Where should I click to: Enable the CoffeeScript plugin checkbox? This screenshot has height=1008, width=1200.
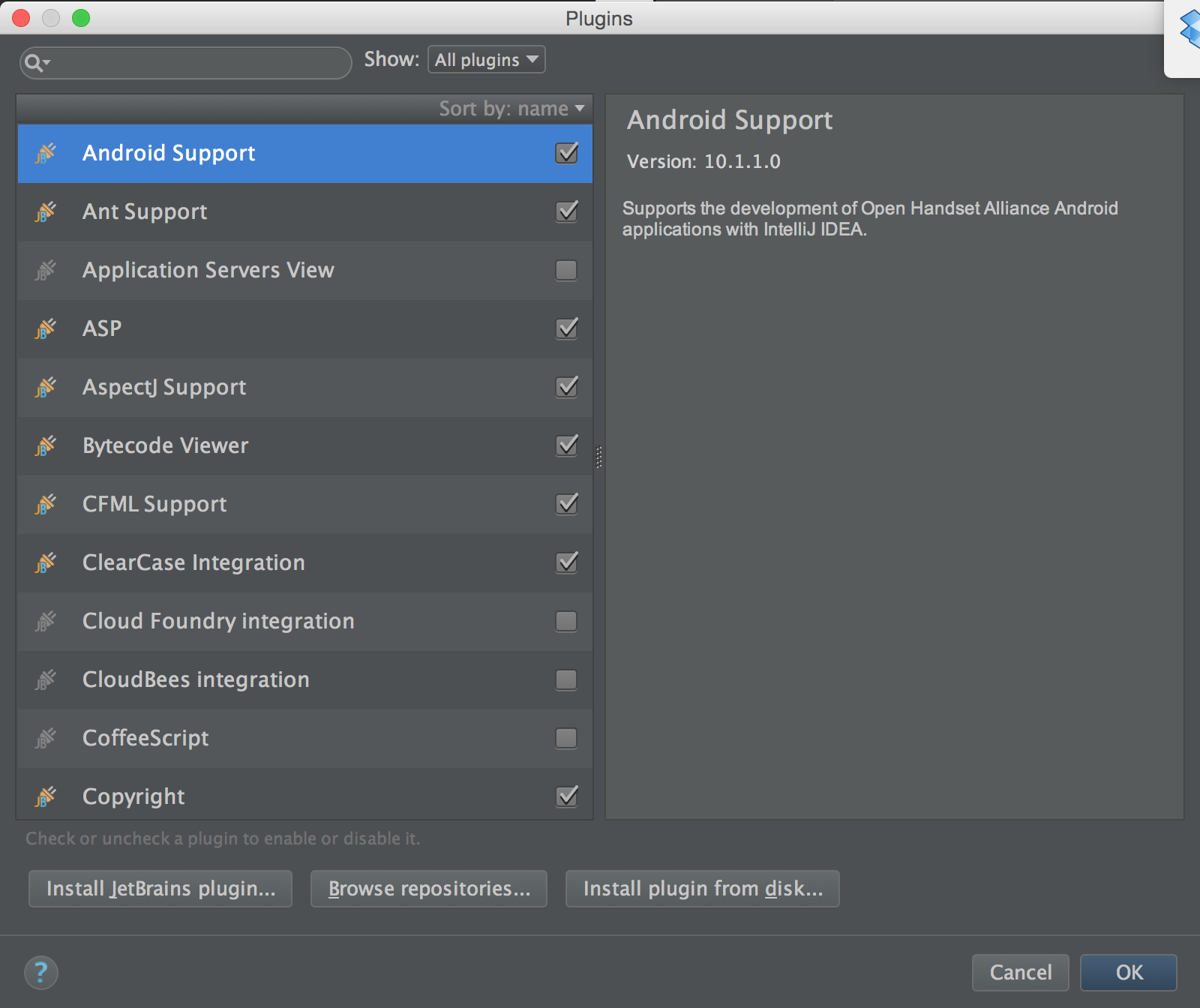(x=566, y=738)
